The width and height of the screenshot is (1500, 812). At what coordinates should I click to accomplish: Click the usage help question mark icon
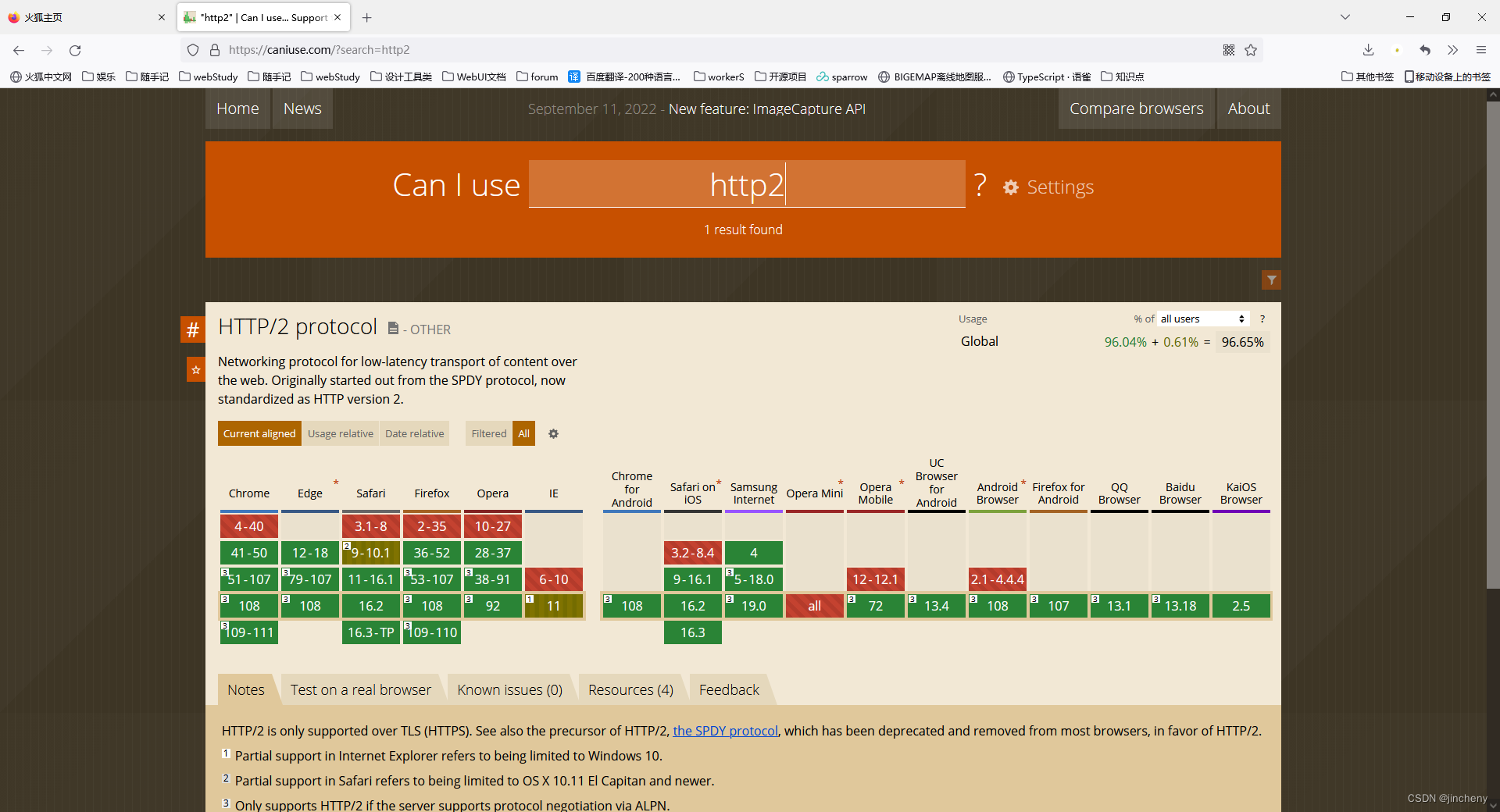pos(1262,319)
